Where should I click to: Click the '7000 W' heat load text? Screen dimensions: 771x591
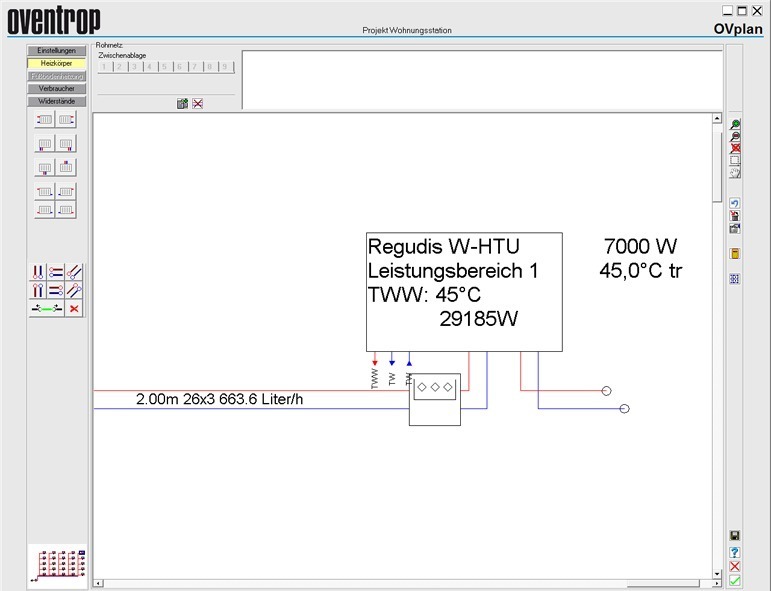(x=640, y=246)
